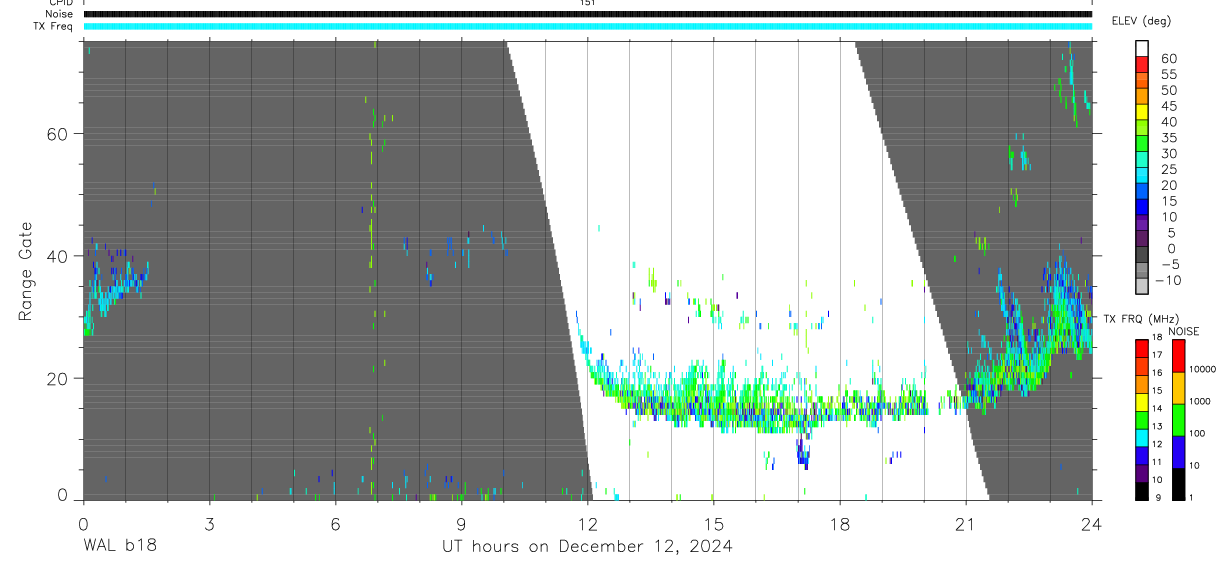Click the Noise label above the plot
The image size is (1228, 567).
(60, 14)
